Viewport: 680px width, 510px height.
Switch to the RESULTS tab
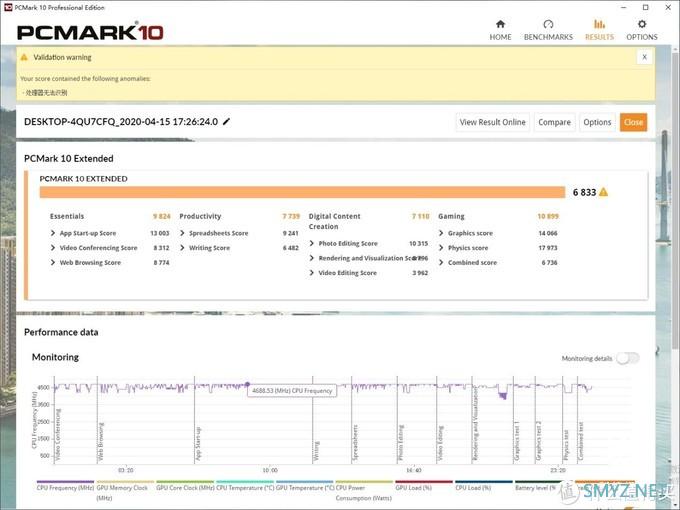pyautogui.click(x=599, y=30)
